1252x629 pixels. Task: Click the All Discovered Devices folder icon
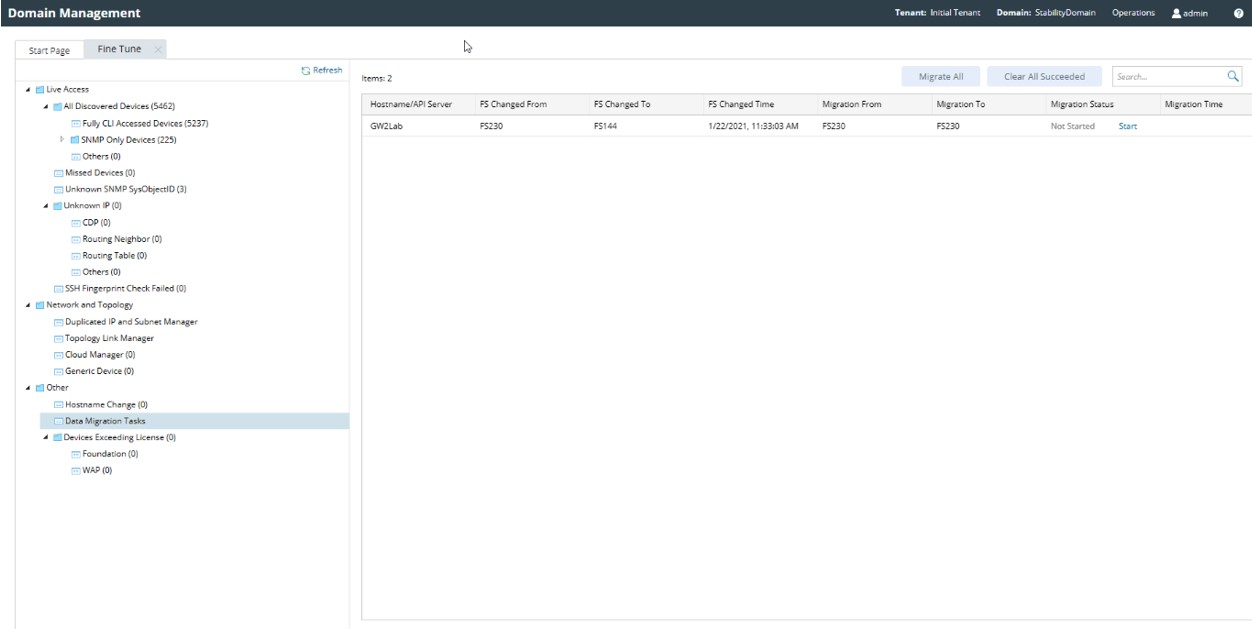tap(57, 106)
